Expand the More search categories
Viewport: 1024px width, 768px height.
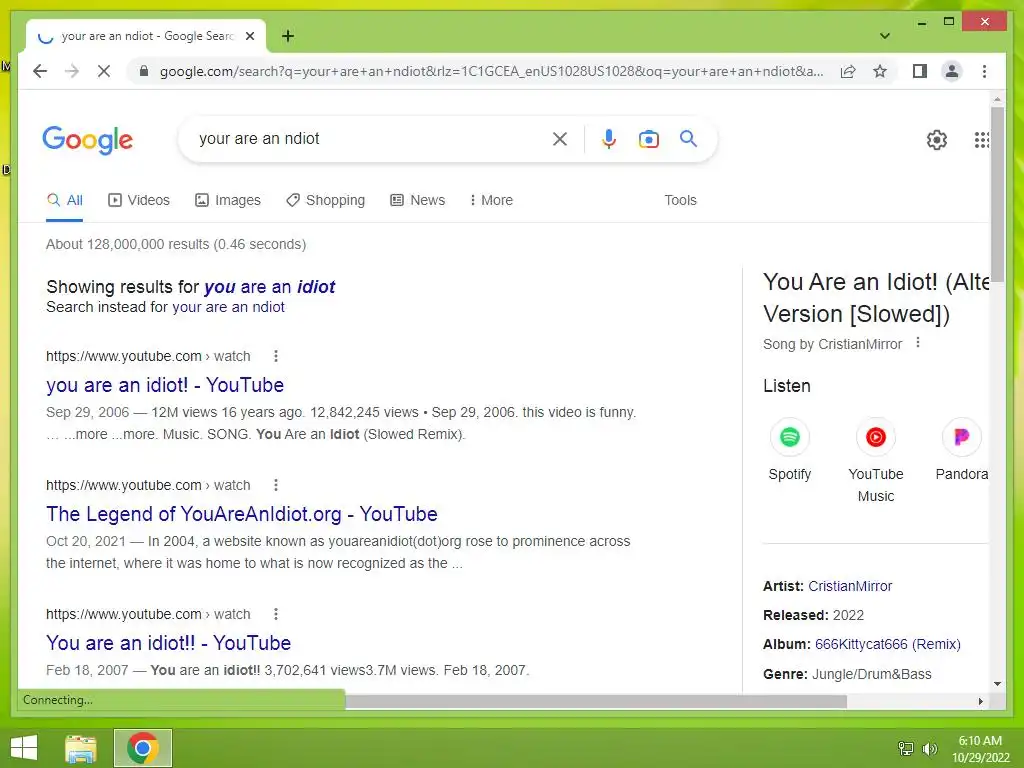(x=491, y=200)
